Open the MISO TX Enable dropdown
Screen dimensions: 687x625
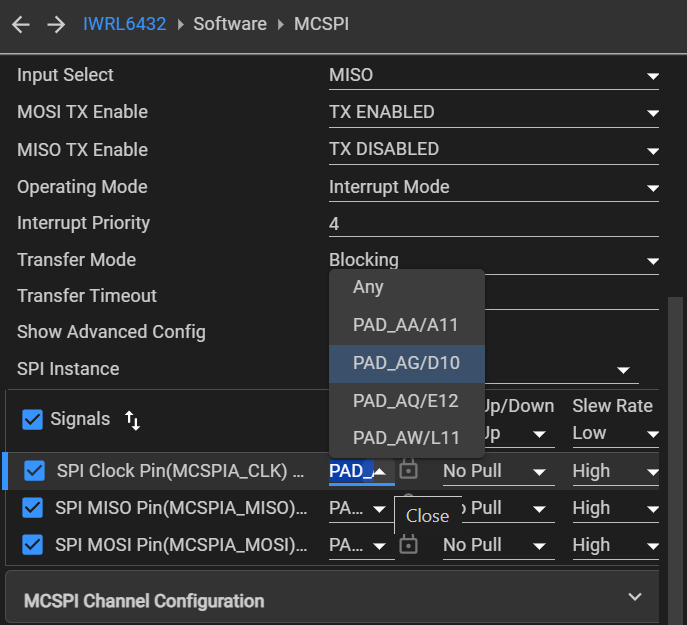coord(494,150)
